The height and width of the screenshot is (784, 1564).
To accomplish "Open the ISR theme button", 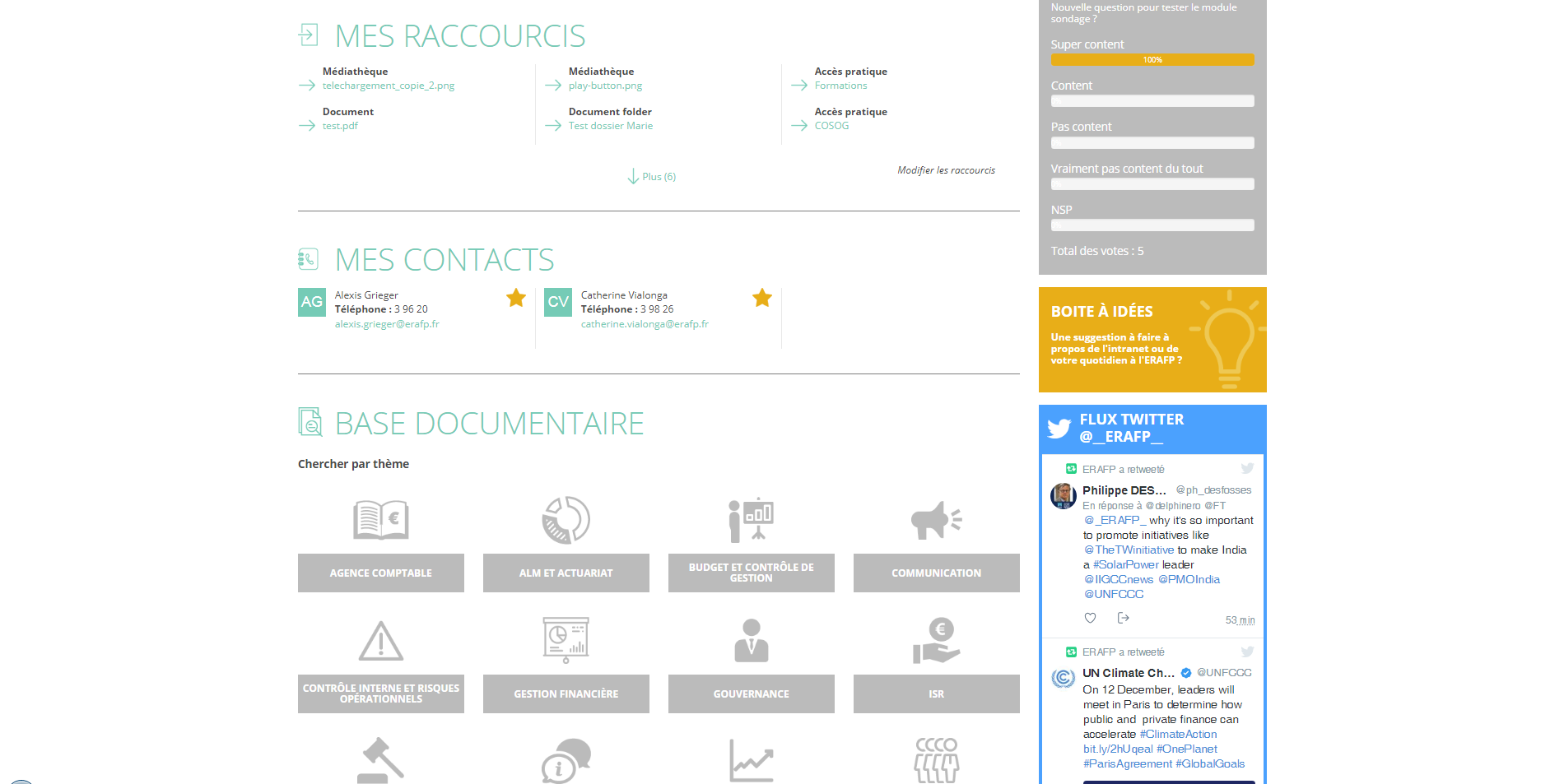I will 937,694.
